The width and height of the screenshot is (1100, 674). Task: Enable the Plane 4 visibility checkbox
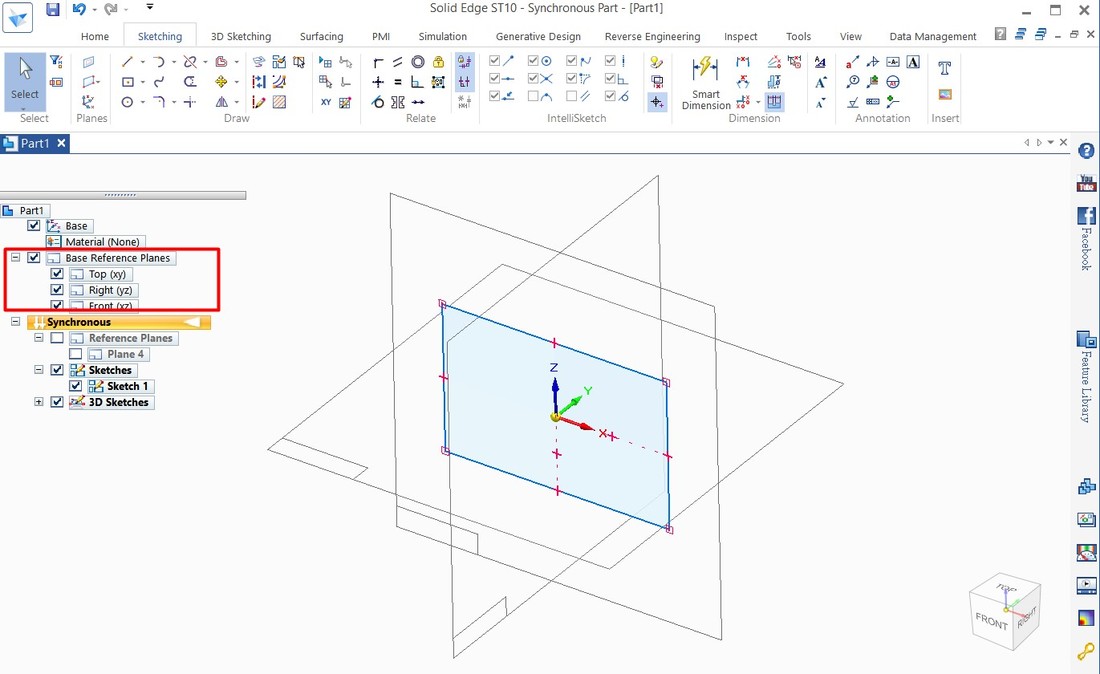point(78,353)
